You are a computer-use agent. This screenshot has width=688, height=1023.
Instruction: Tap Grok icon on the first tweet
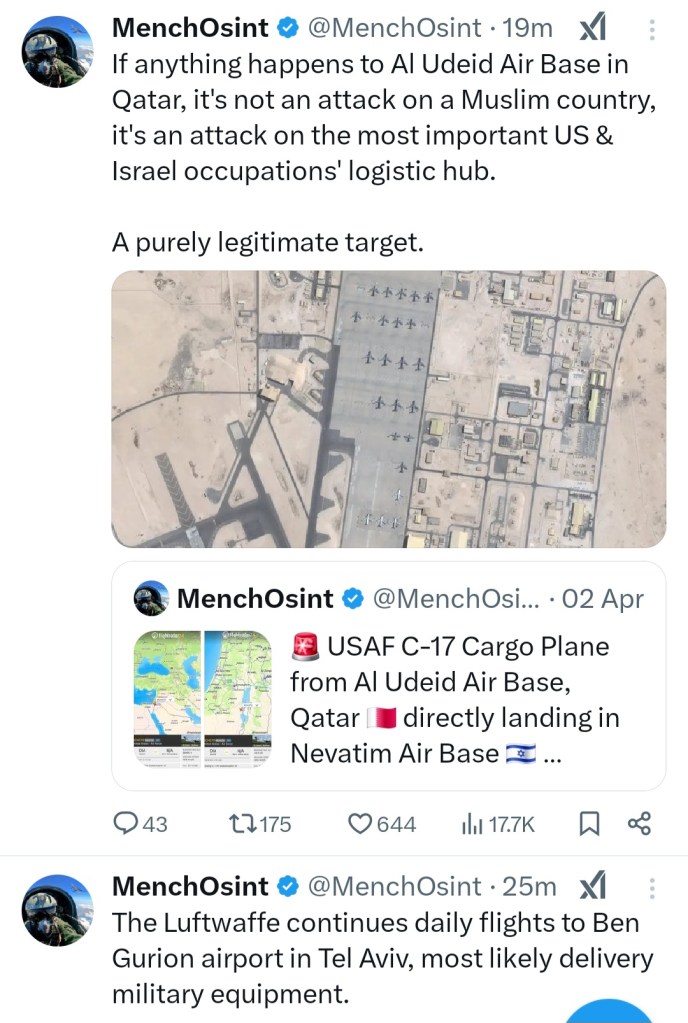pos(594,30)
